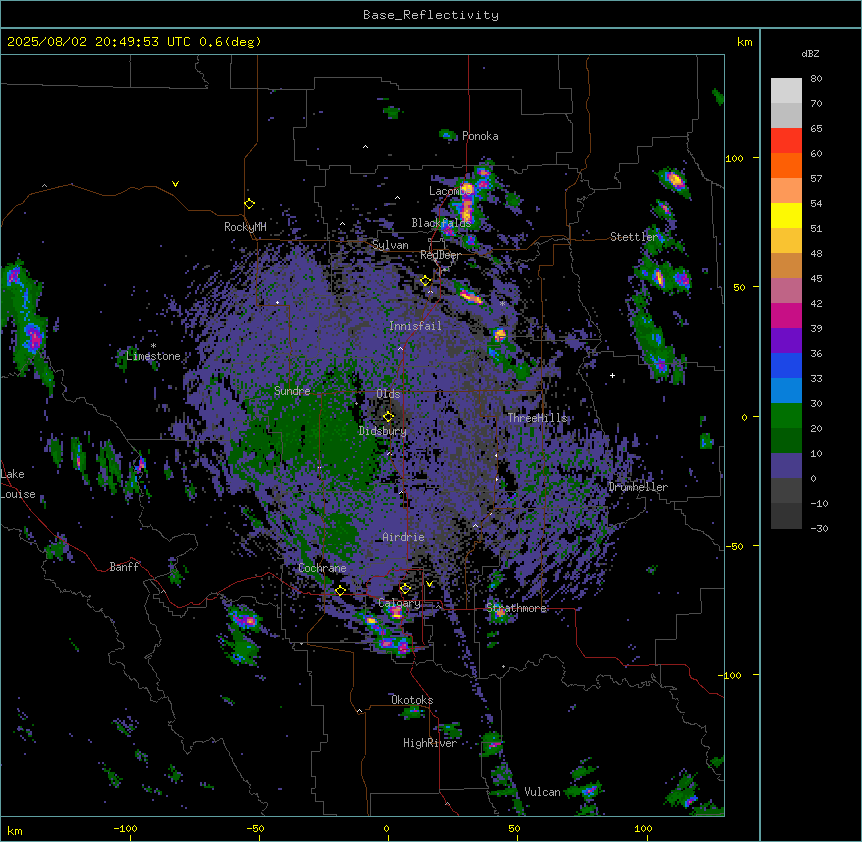Click the yellow diamond marker below Cochrane
The height and width of the screenshot is (842, 862).
340,590
